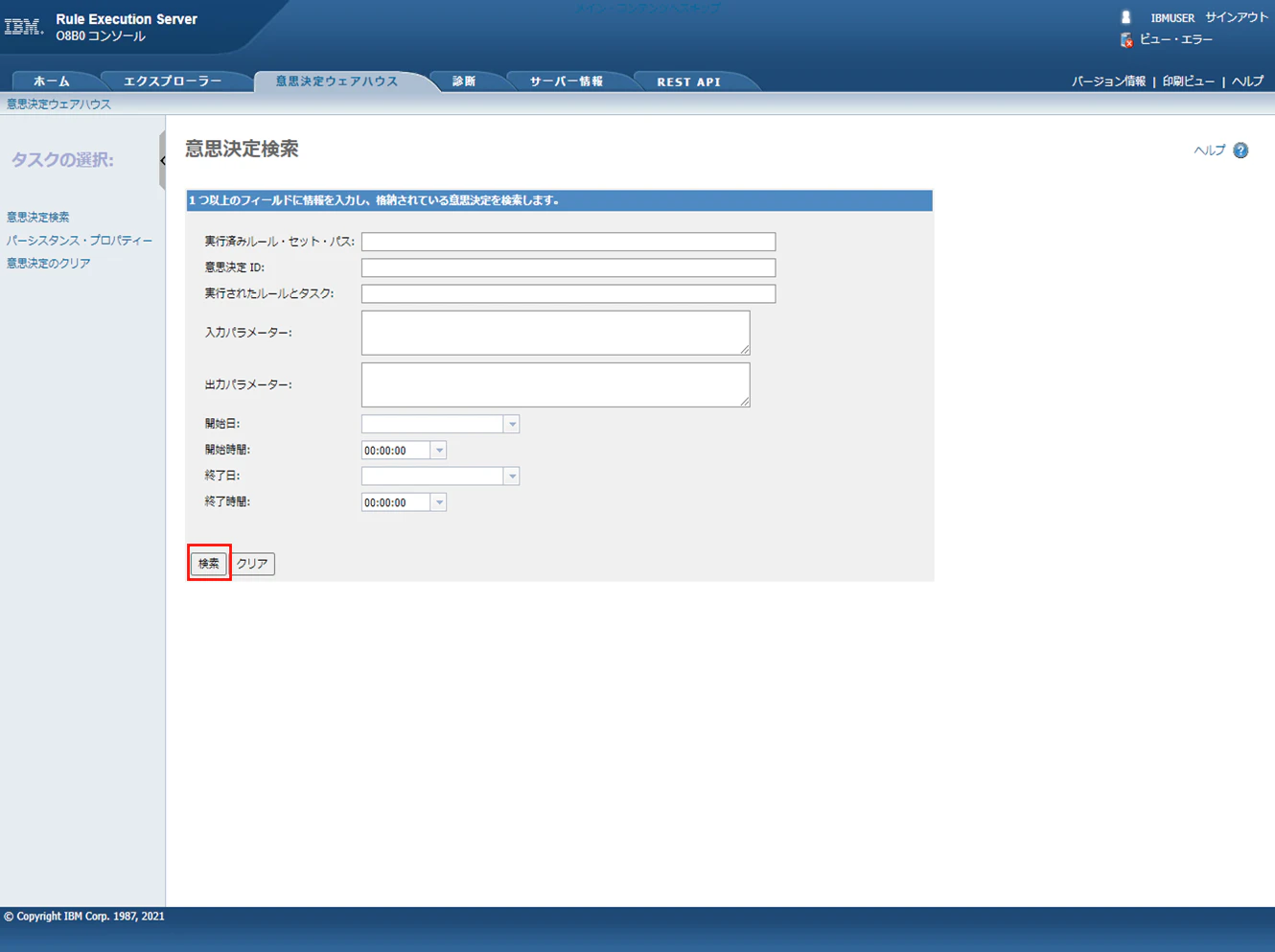
Task: Click the Rule Execution Server title
Action: pos(127,19)
